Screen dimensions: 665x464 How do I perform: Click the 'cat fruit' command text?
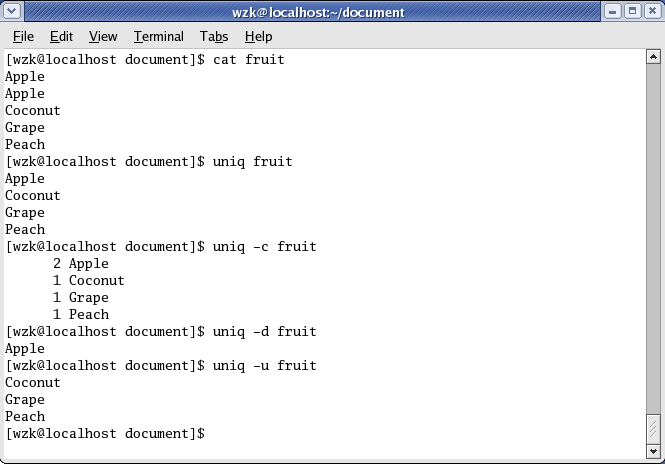tap(249, 59)
